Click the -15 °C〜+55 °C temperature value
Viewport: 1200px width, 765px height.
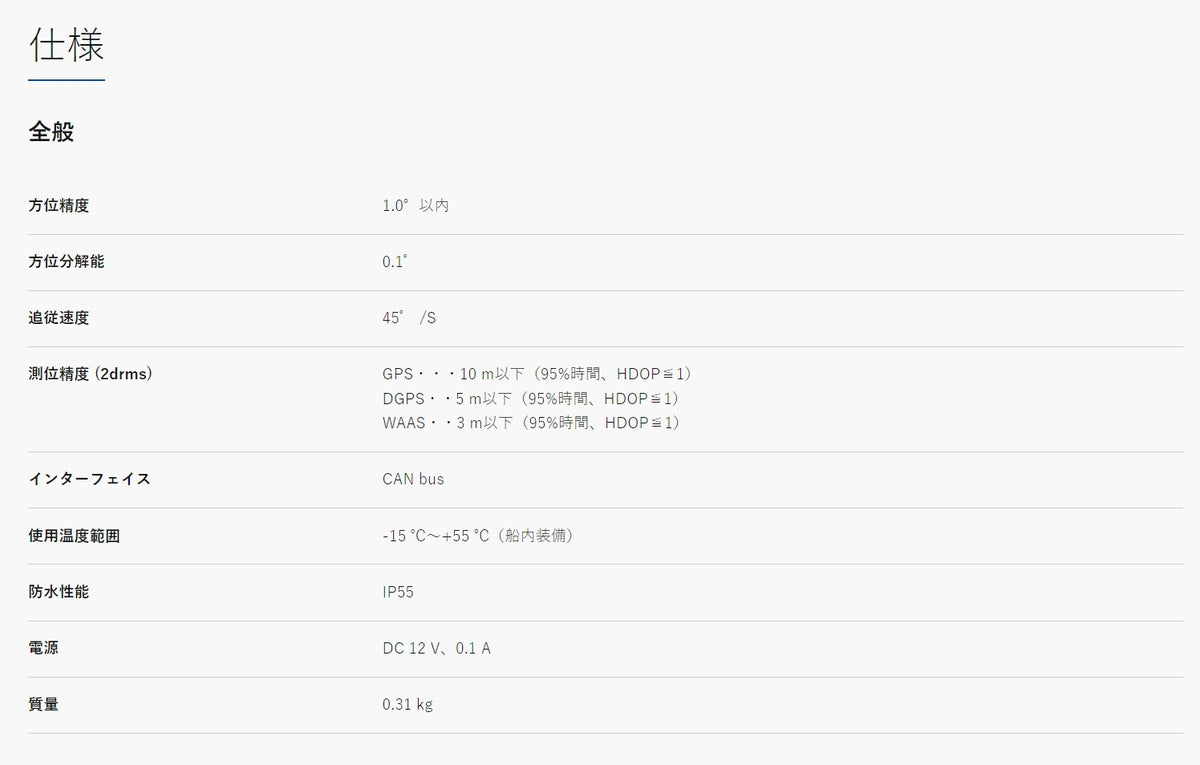(x=479, y=536)
